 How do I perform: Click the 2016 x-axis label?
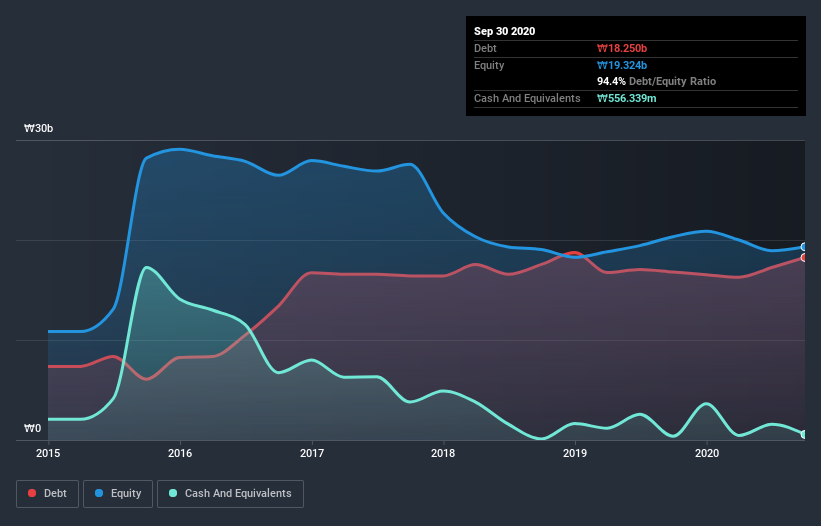tap(180, 453)
